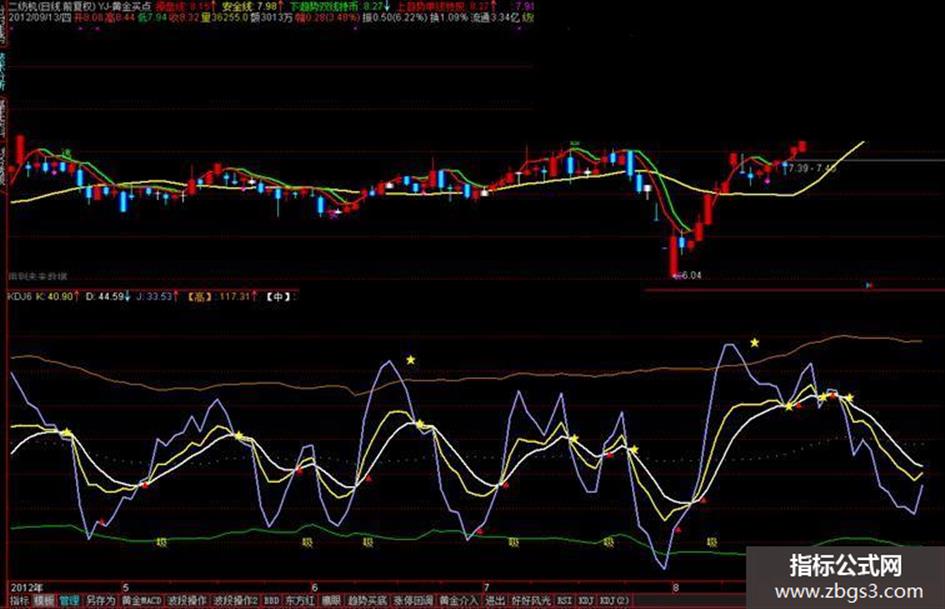Click the 2012年 time axis label
Image resolution: width=945 pixels, height=609 pixels.
[27, 587]
